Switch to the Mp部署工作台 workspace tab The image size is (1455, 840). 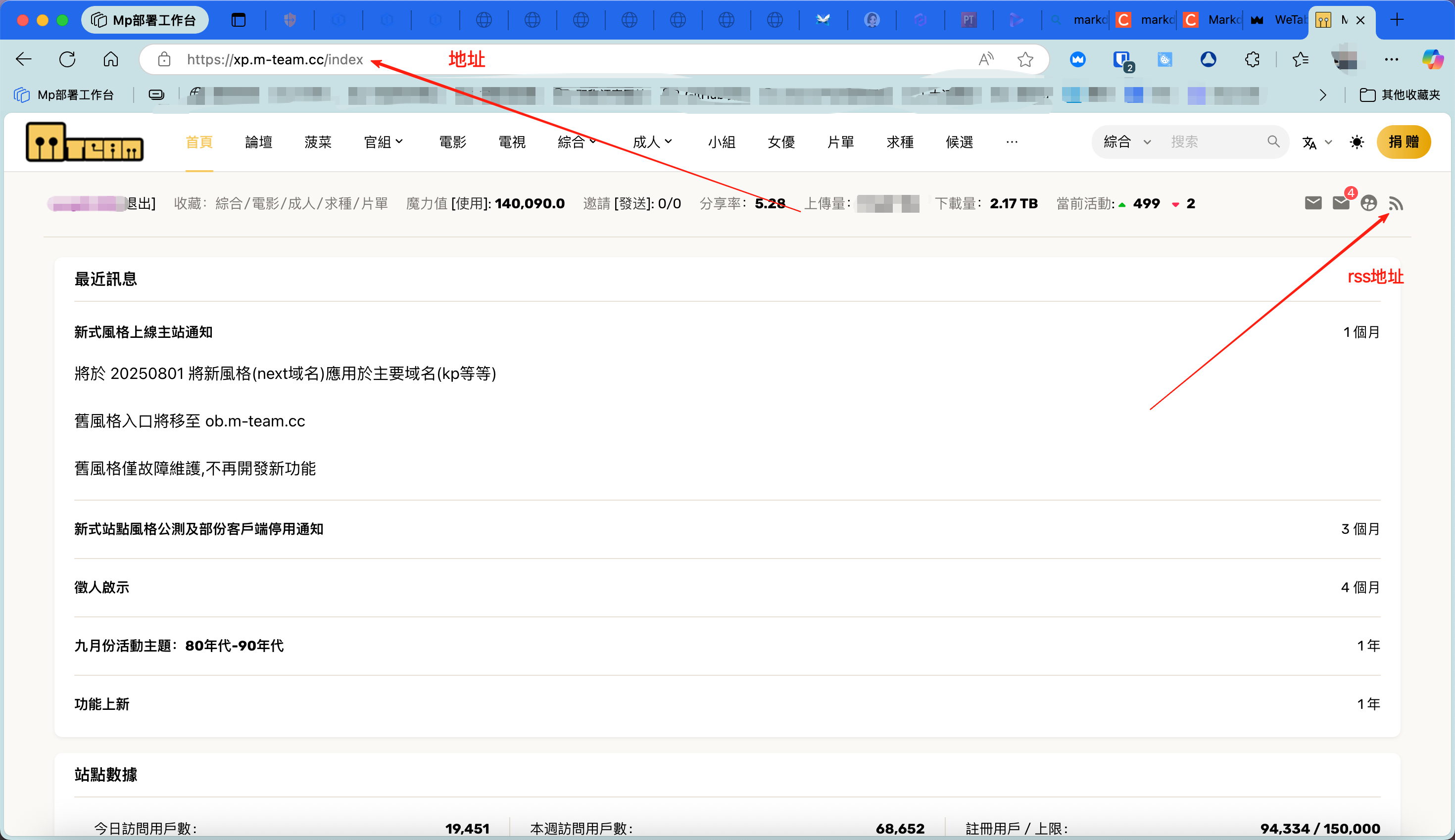[x=145, y=20]
